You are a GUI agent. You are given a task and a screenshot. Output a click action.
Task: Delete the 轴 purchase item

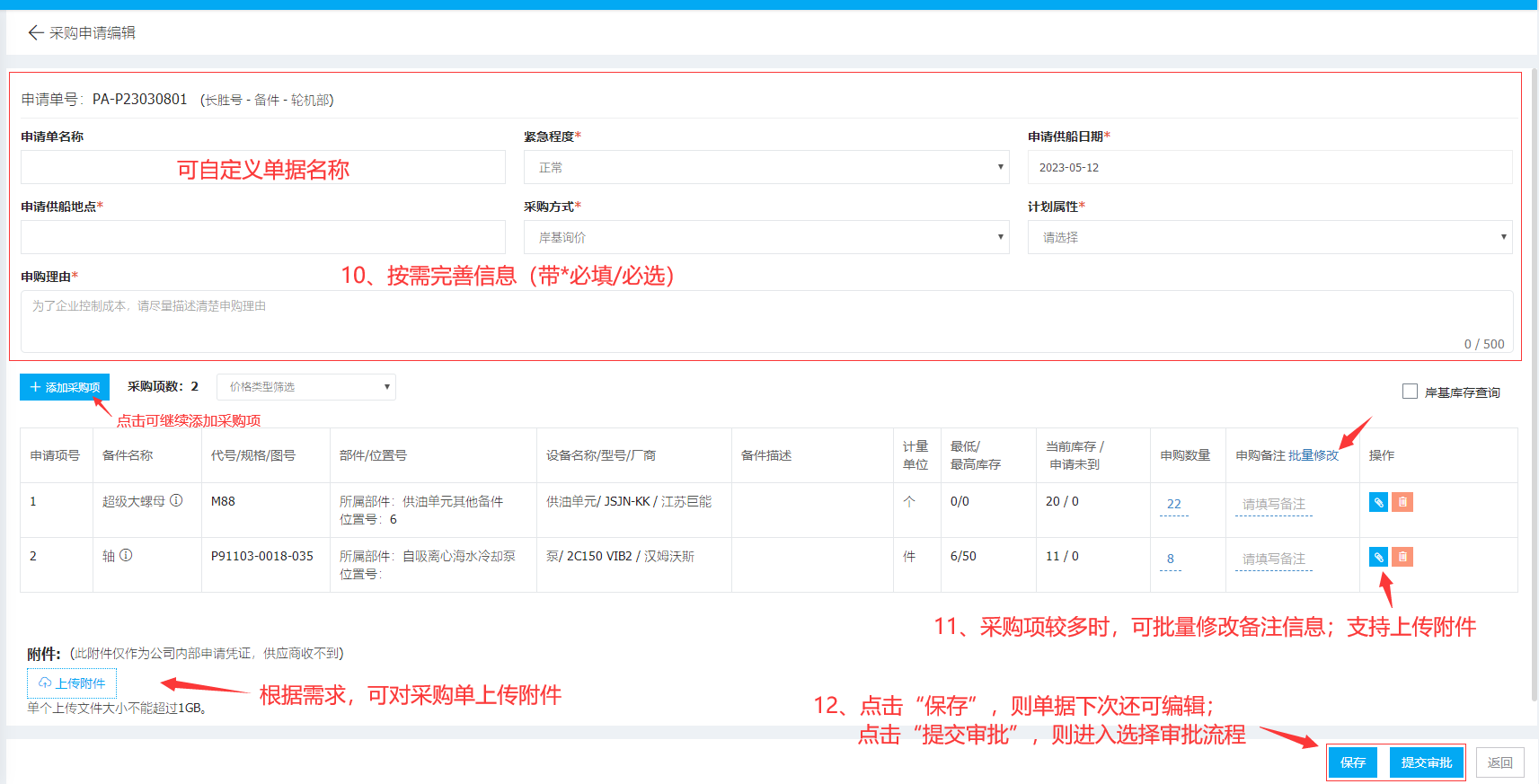click(1402, 557)
